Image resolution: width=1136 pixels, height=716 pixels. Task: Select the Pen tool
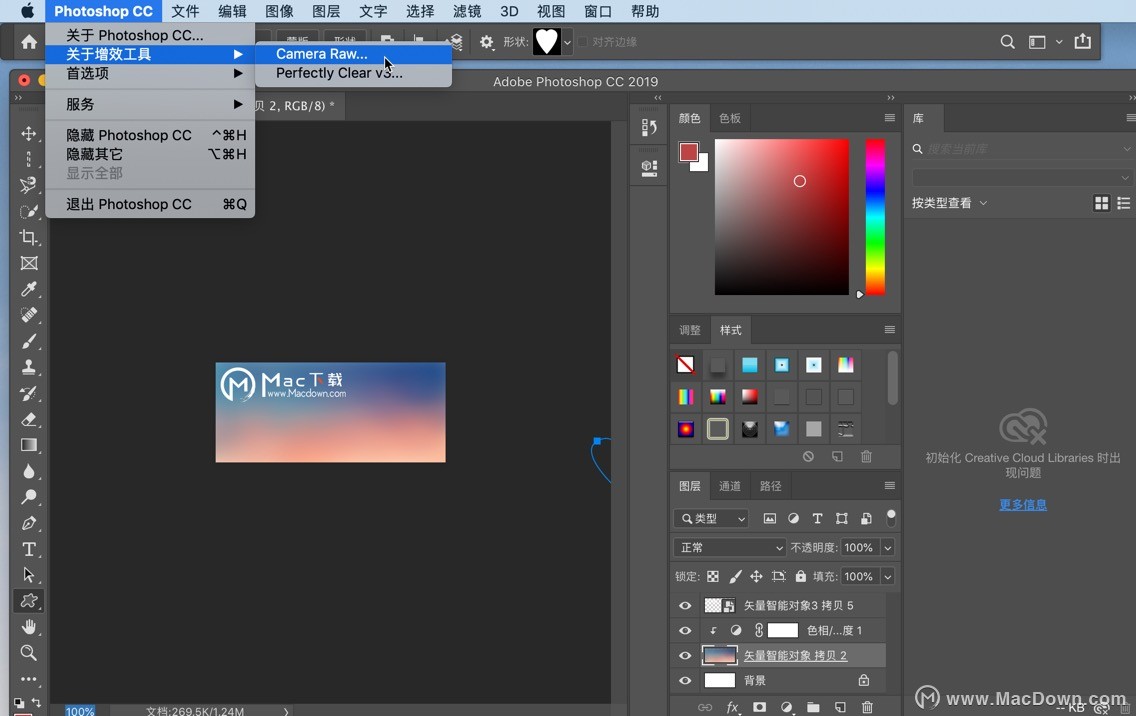(29, 523)
